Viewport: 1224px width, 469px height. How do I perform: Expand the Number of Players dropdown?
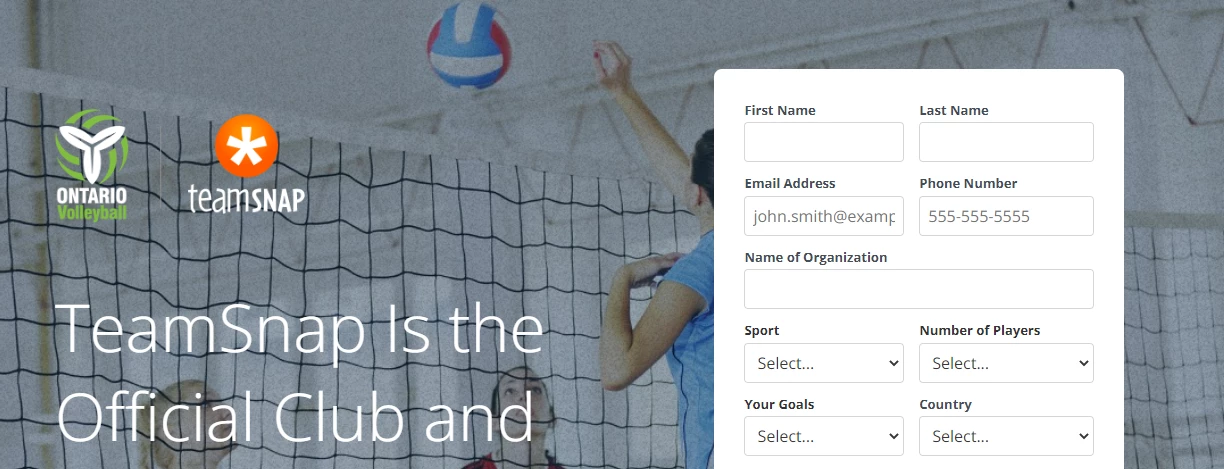tap(1006, 363)
